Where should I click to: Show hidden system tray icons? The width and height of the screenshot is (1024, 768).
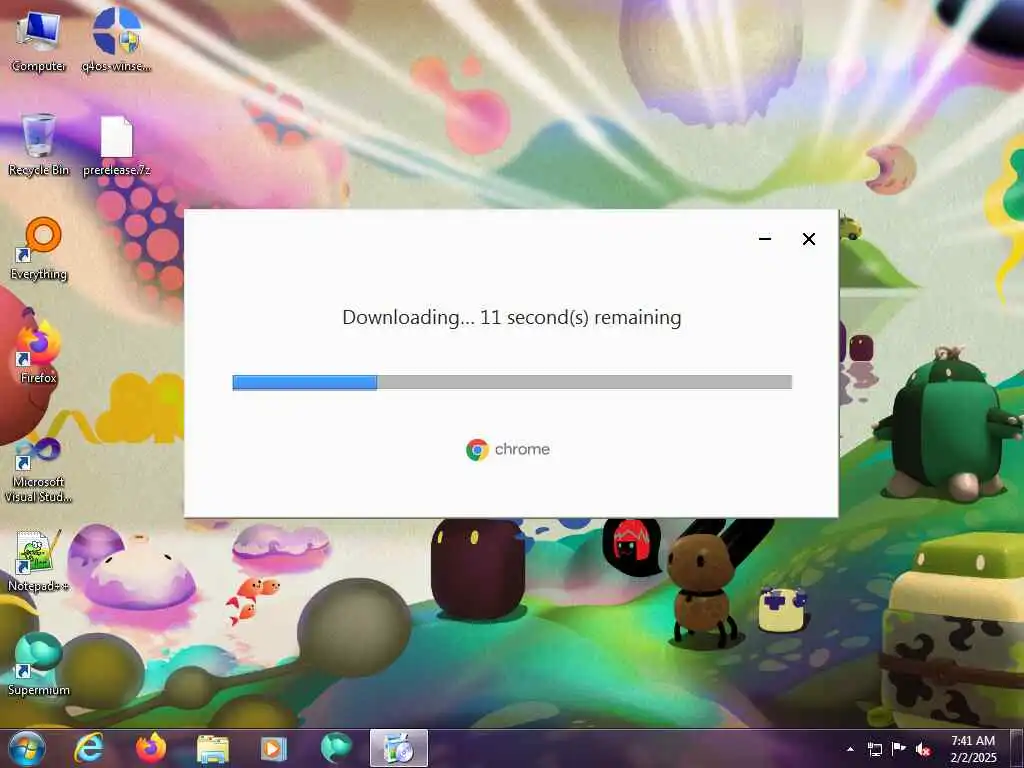(x=850, y=749)
